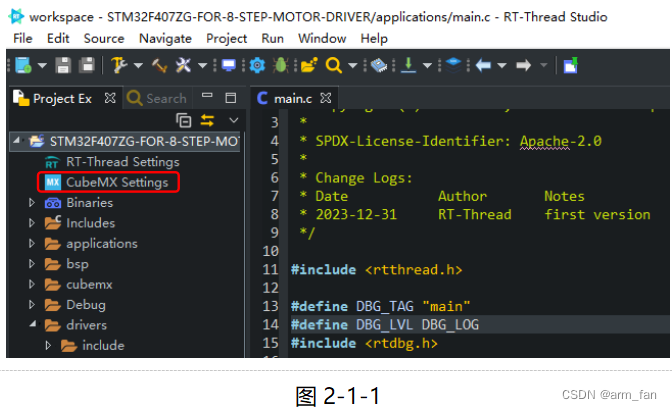Click the chip SDK manager icon

coord(379,65)
